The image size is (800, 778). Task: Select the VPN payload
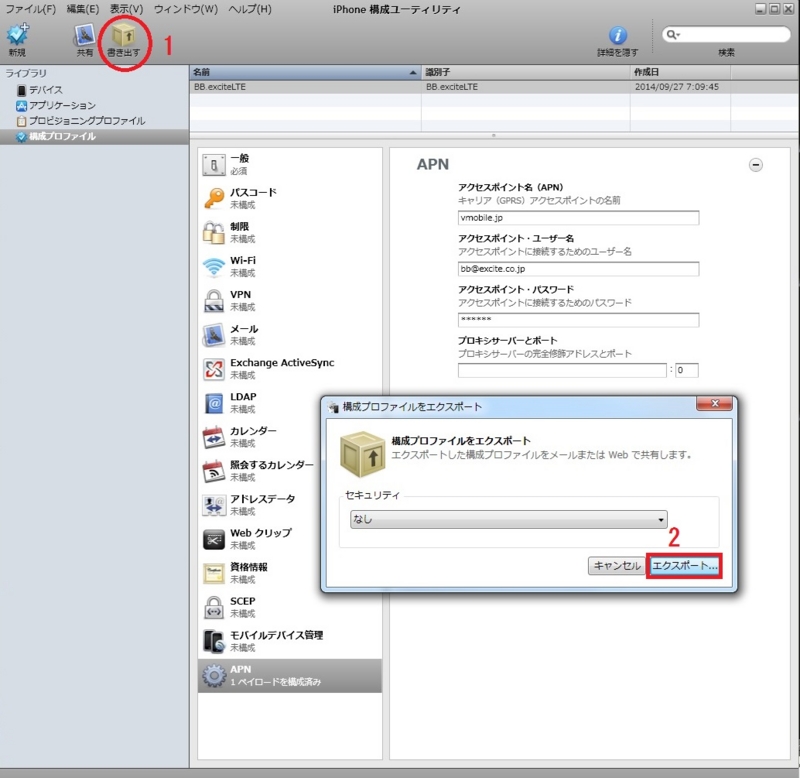(x=289, y=300)
